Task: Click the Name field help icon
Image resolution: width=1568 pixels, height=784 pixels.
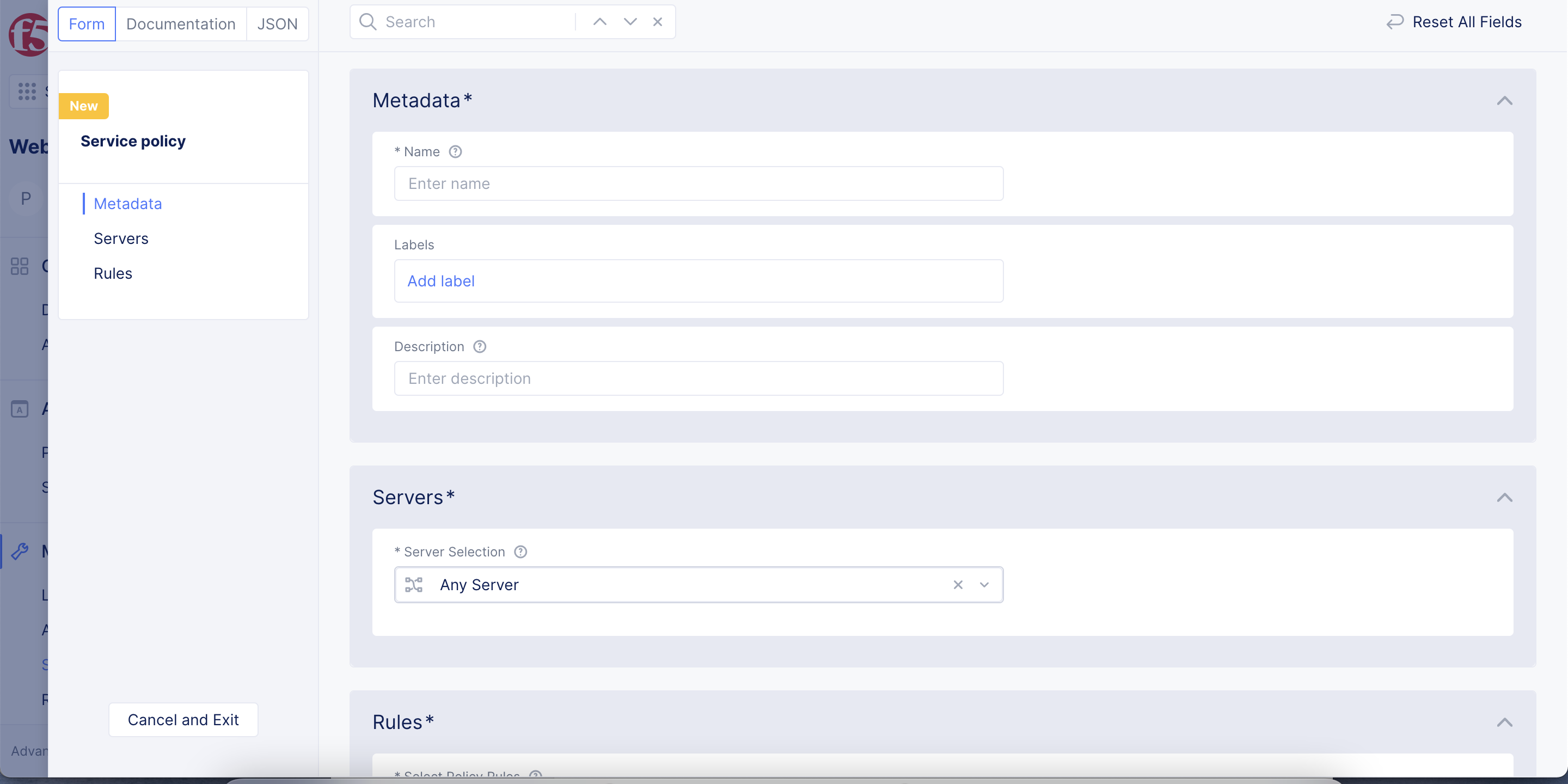Action: pos(455,151)
